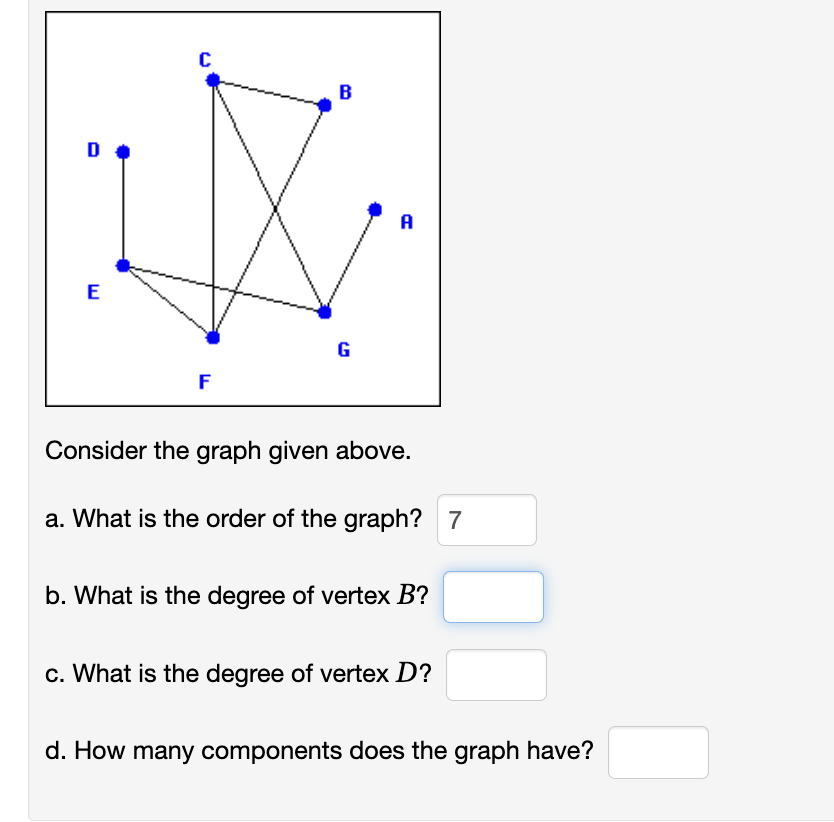
Task: Click the blue dot for vertex B
Action: 325,104
